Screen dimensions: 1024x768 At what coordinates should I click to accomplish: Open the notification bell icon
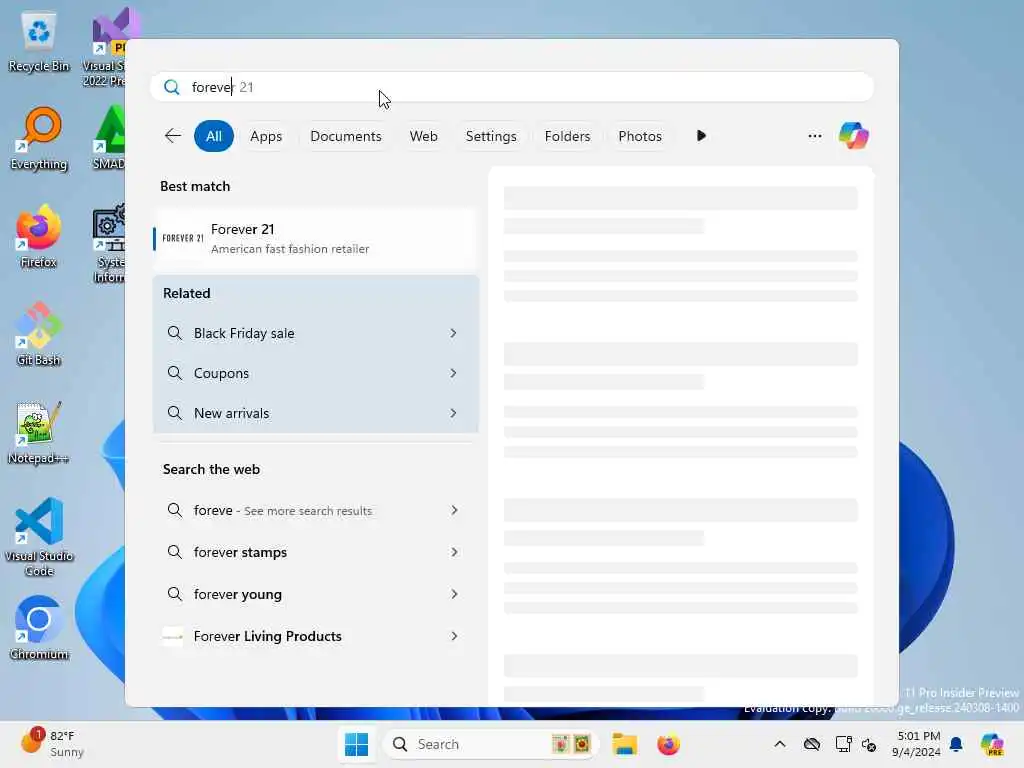point(956,744)
